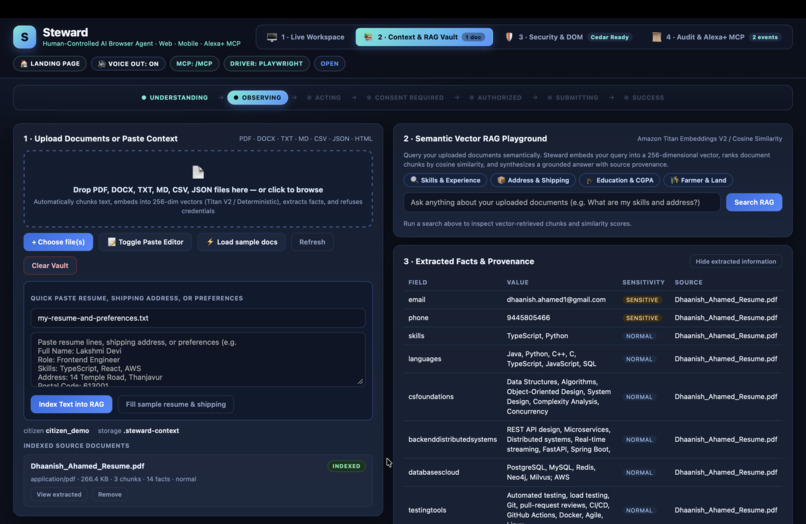Viewport: 806px width, 524px height.
Task: Click the scroll icon in the Audit & Alexa+ MCP tab
Action: pos(656,37)
